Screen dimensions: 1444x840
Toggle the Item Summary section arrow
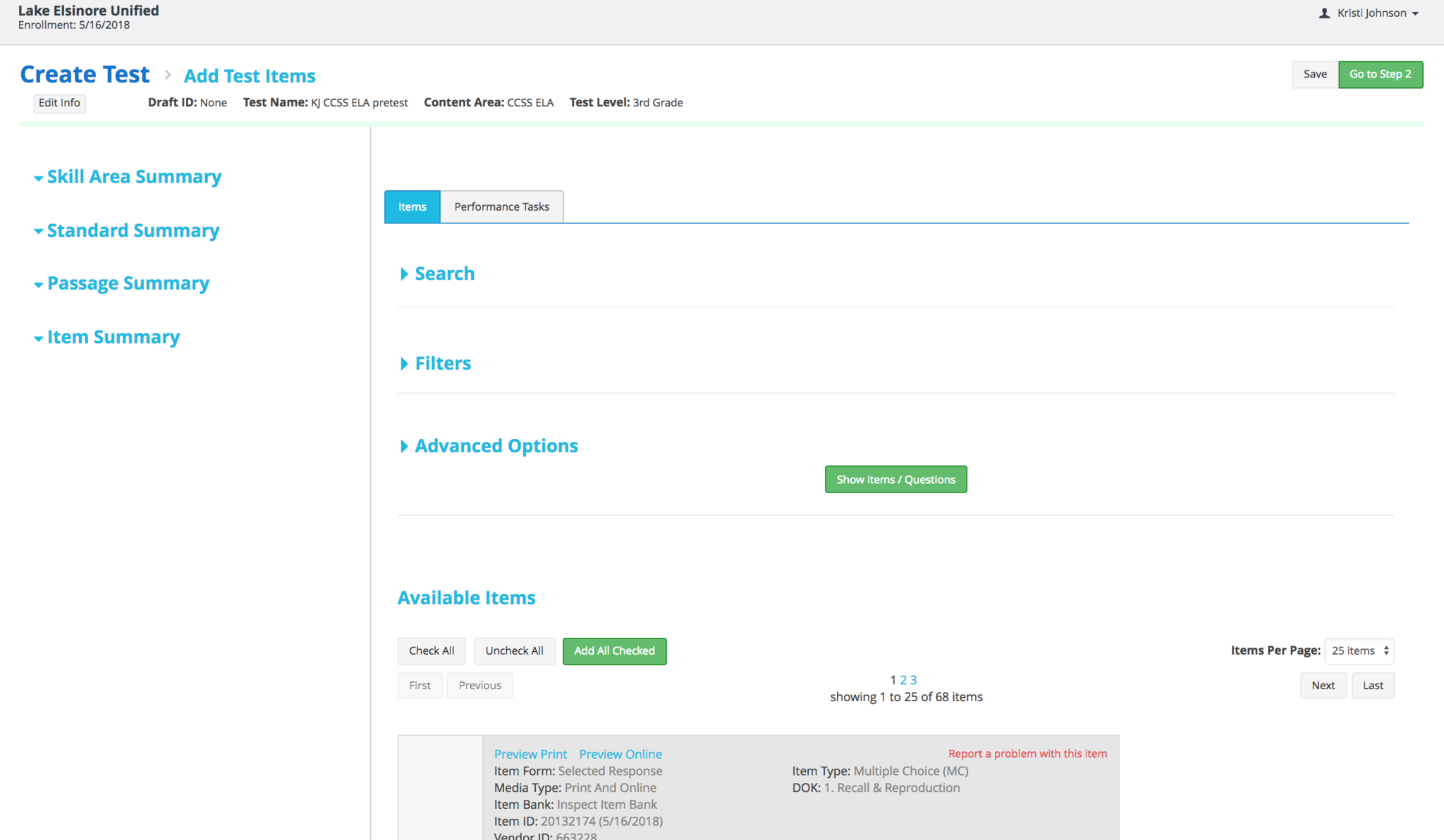point(38,339)
